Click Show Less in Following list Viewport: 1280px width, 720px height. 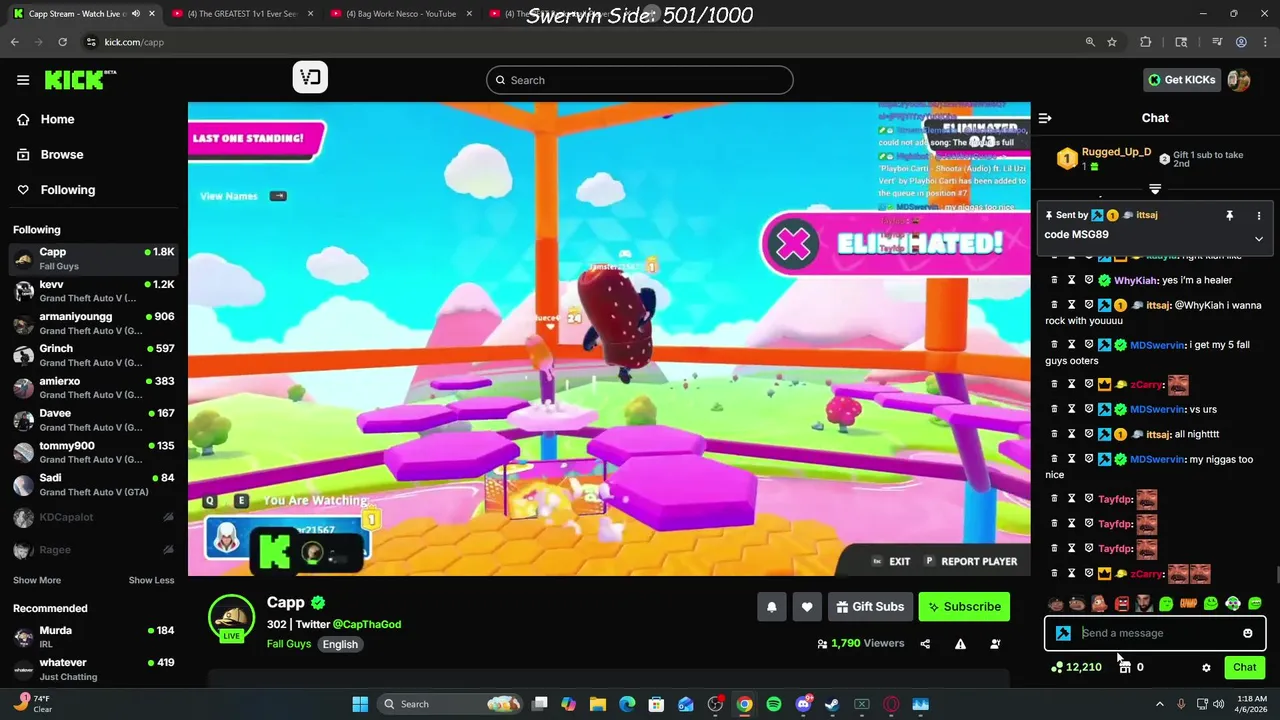[x=151, y=580]
